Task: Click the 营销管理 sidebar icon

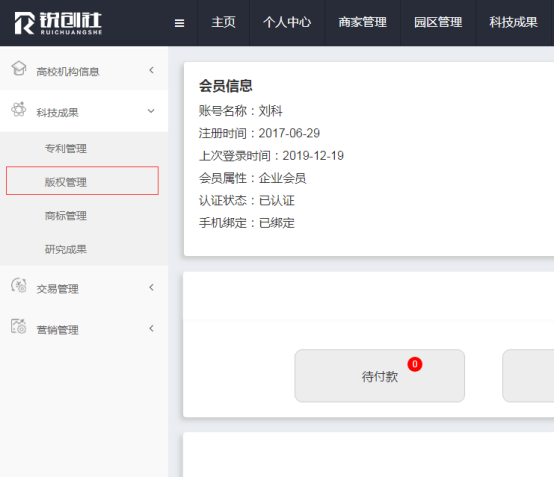Action: coord(19,326)
